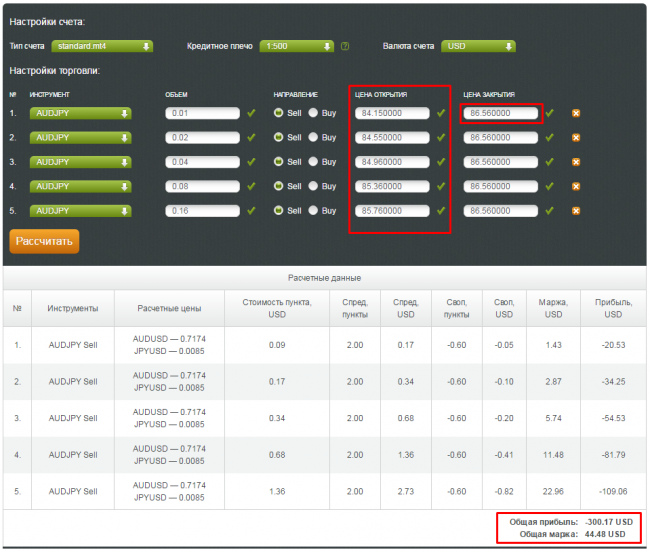This screenshot has height=552, width=650.
Task: Focus the row 1 closing price field
Action: pos(501,113)
